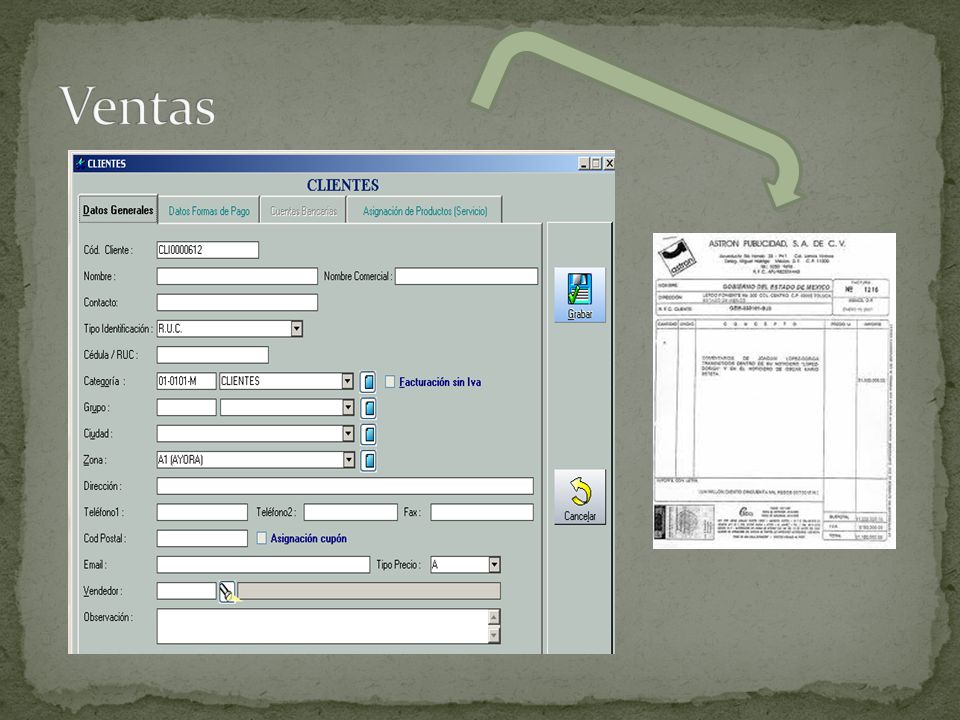The image size is (960, 720).
Task: Click the Cédula / RUC field
Action: point(212,354)
